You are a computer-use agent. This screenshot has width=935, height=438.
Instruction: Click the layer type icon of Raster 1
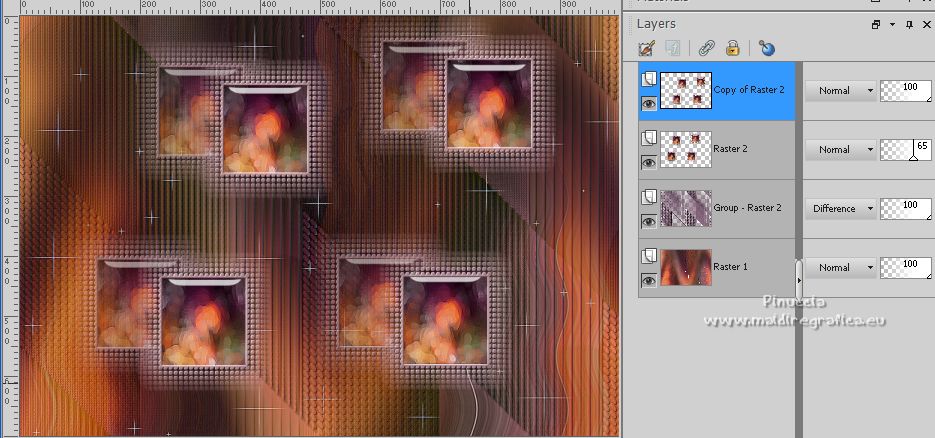[649, 256]
